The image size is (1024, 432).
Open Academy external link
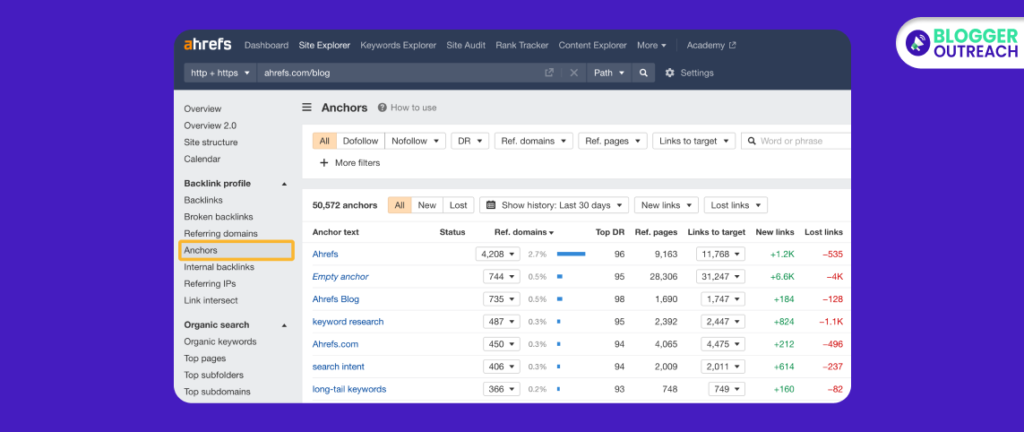click(x=711, y=45)
